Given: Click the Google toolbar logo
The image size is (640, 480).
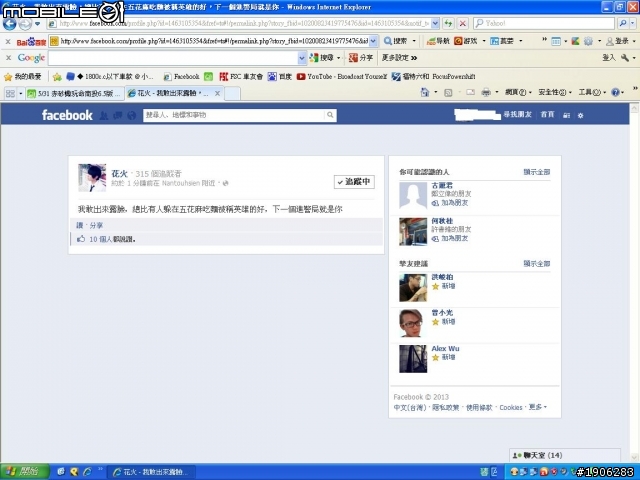Looking at the screenshot, I should click(x=31, y=58).
